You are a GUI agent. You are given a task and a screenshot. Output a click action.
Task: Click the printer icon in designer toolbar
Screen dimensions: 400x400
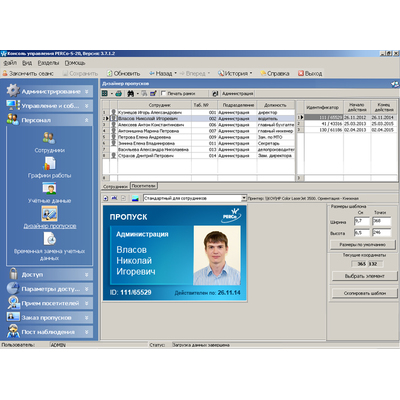tap(118, 94)
